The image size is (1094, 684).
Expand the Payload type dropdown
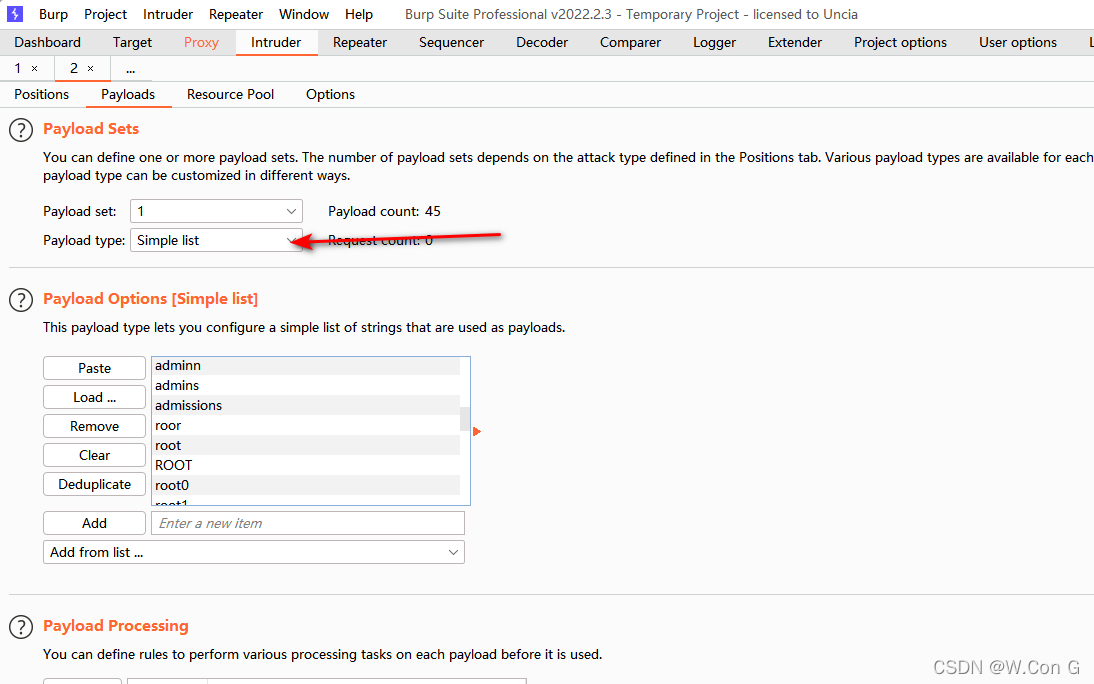[x=216, y=240]
